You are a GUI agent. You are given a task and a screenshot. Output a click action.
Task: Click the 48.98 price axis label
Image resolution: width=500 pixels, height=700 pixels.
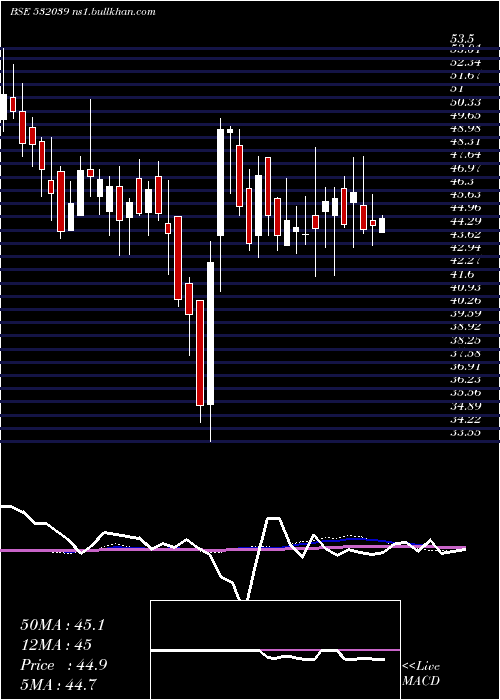[466, 129]
